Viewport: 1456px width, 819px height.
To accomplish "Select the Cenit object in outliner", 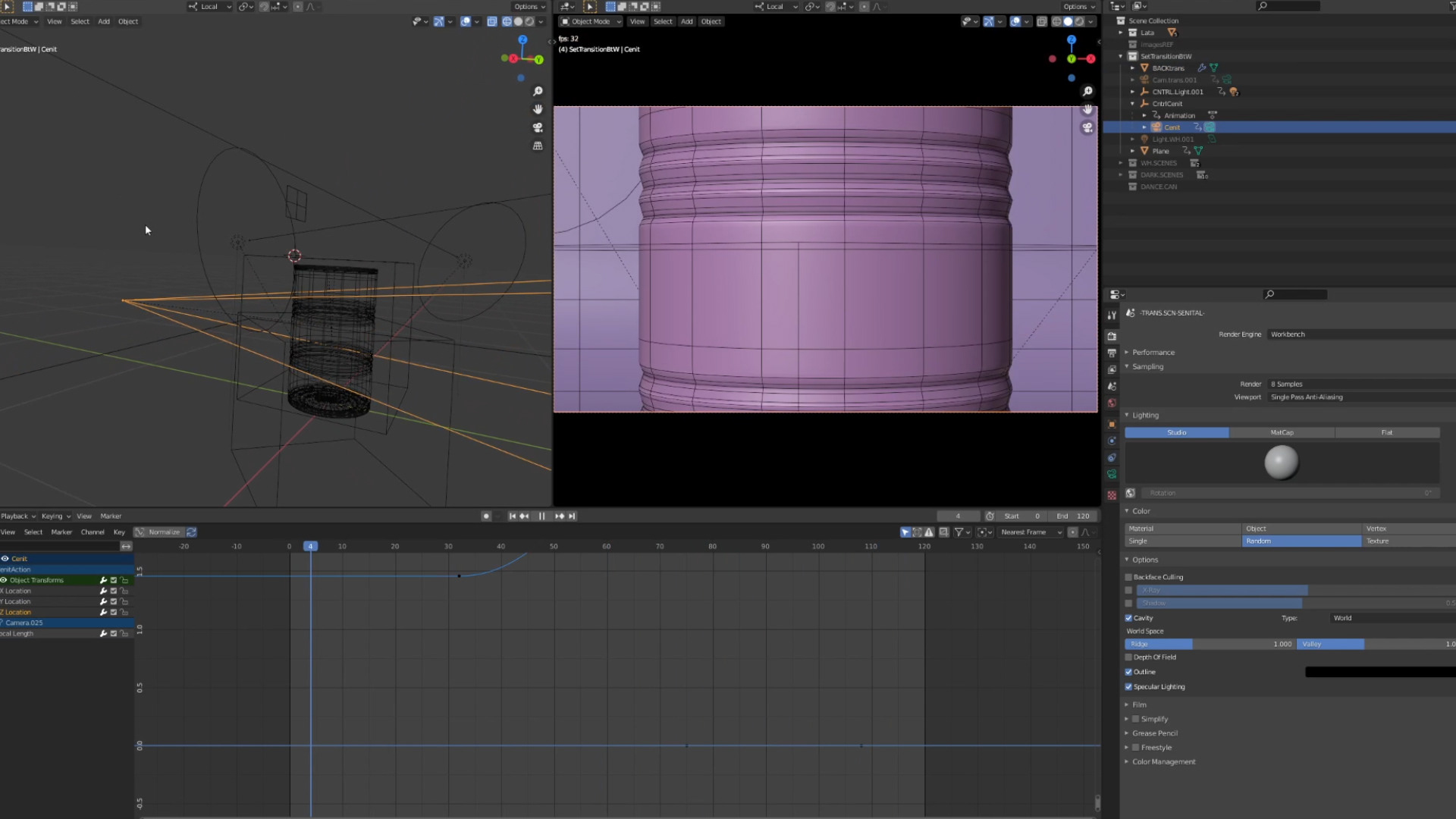I will tap(1172, 127).
